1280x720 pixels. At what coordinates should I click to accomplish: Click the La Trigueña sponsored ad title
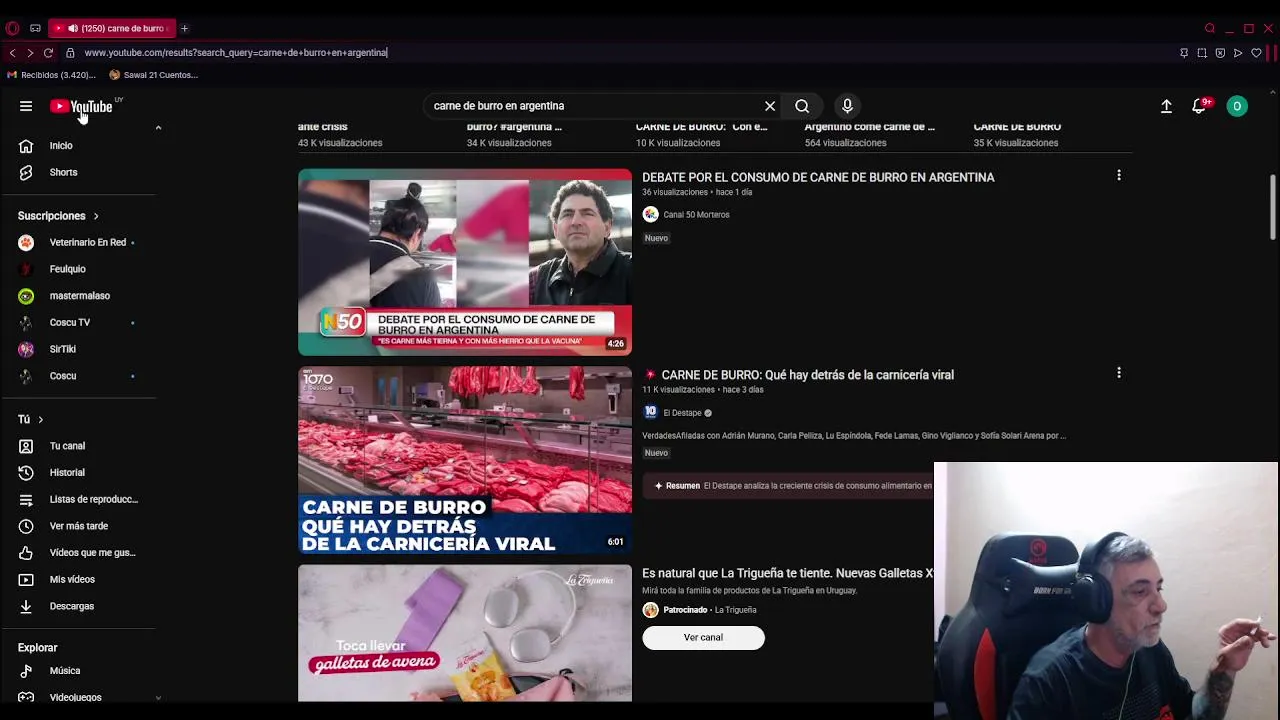tap(788, 573)
